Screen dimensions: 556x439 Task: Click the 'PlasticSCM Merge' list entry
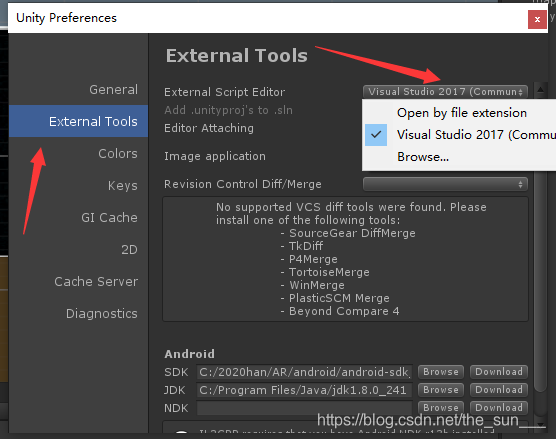(339, 298)
